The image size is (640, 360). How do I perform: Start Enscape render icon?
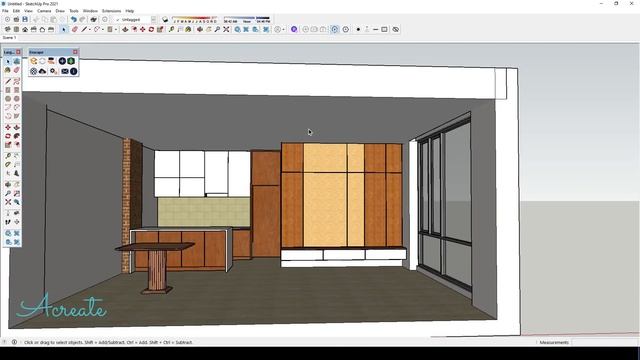pos(33,61)
